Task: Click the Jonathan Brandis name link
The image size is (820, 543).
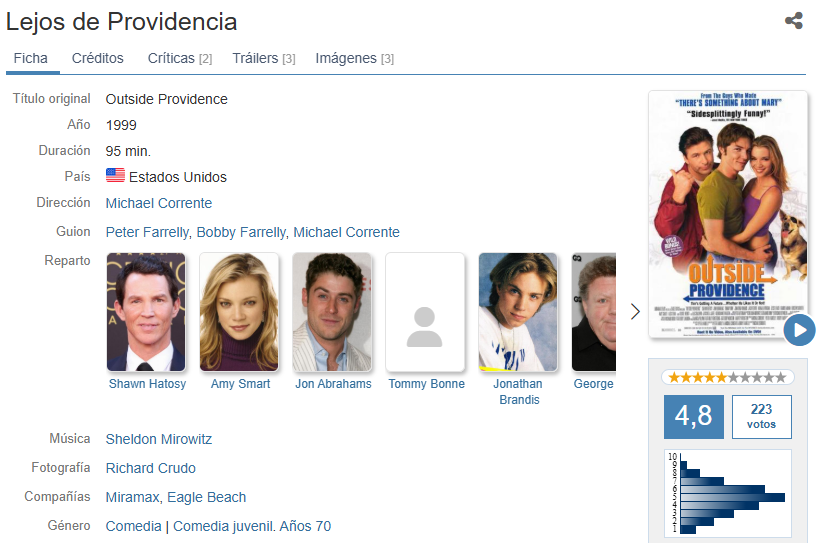Action: 518,392
